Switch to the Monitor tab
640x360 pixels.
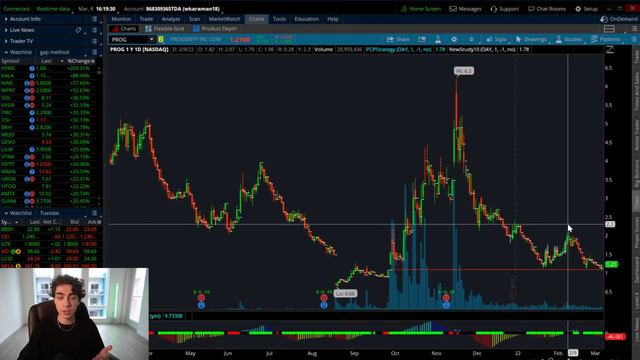click(x=121, y=19)
